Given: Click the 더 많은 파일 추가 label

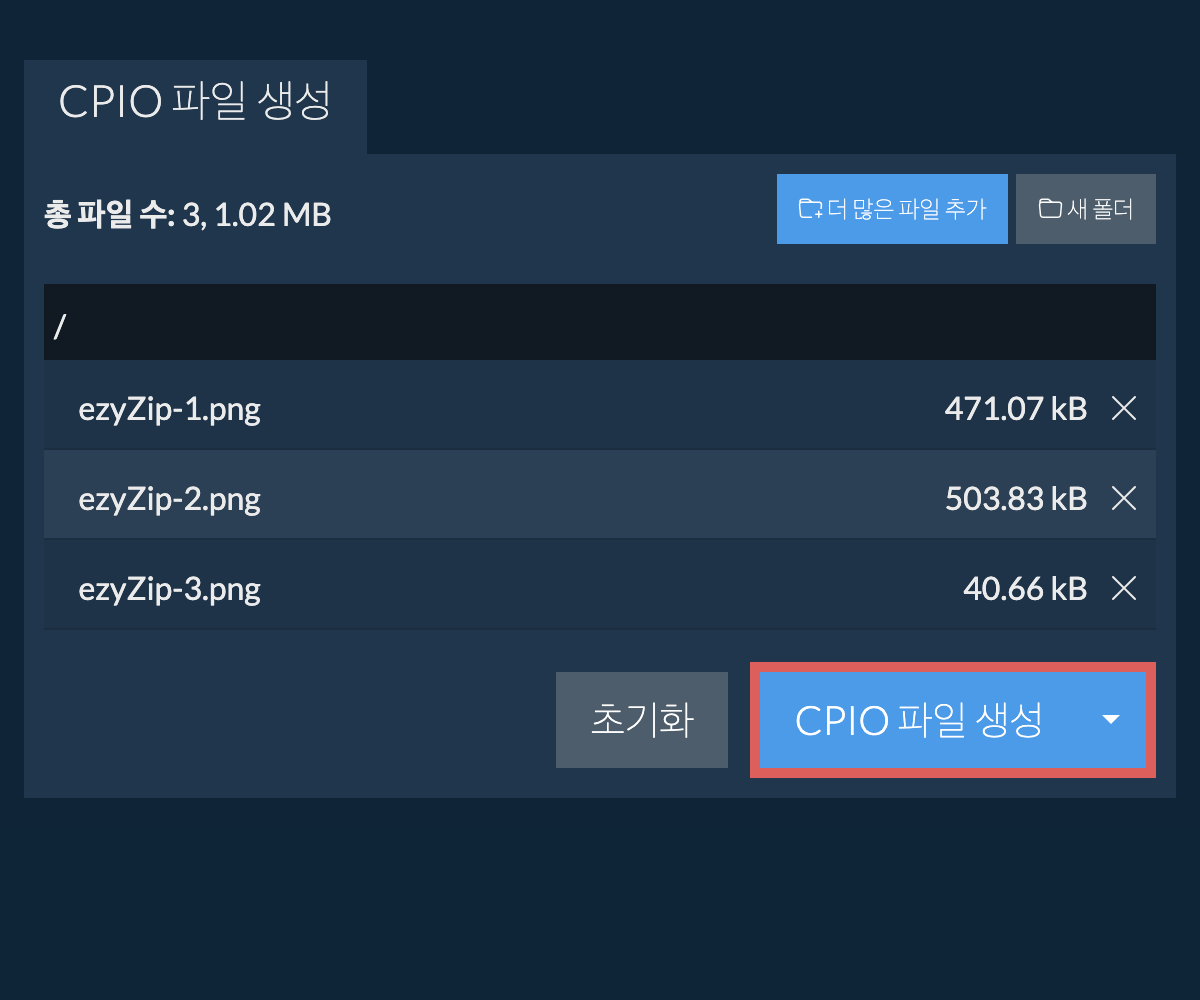Looking at the screenshot, I should point(907,209).
